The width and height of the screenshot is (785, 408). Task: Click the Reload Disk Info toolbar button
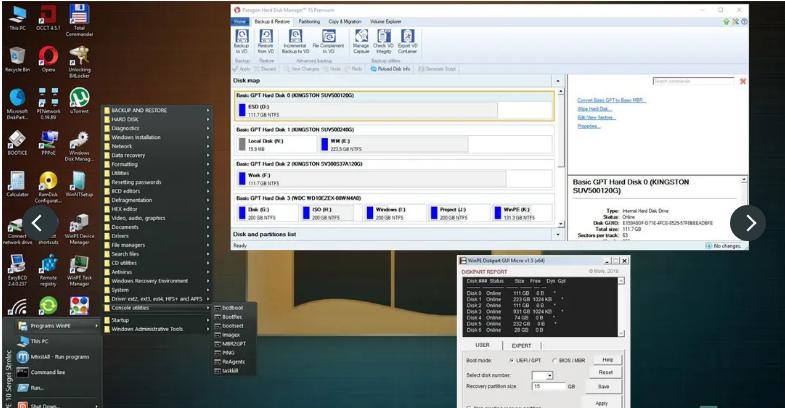coord(389,69)
